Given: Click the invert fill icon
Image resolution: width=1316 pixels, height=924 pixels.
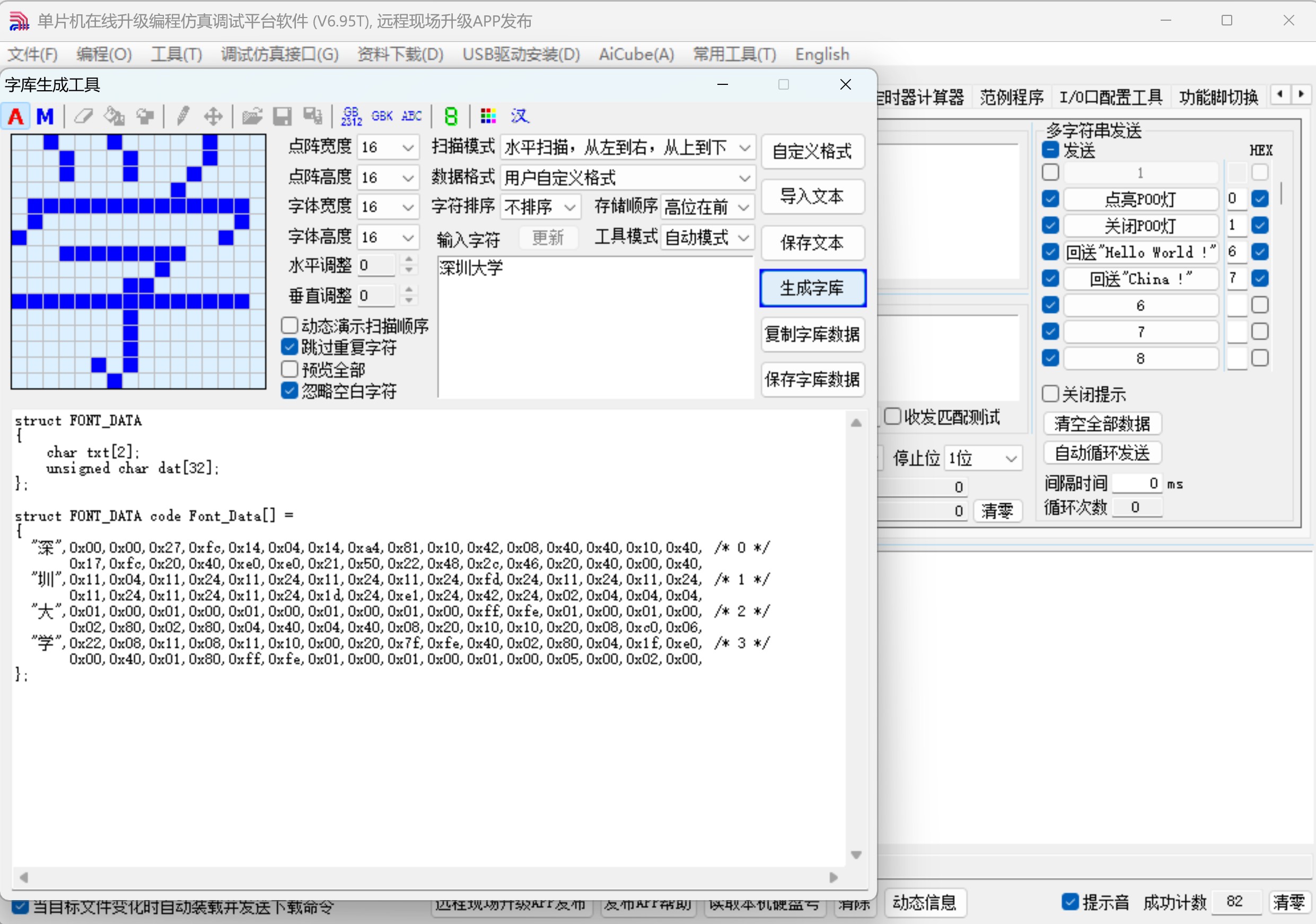Looking at the screenshot, I should point(145,117).
